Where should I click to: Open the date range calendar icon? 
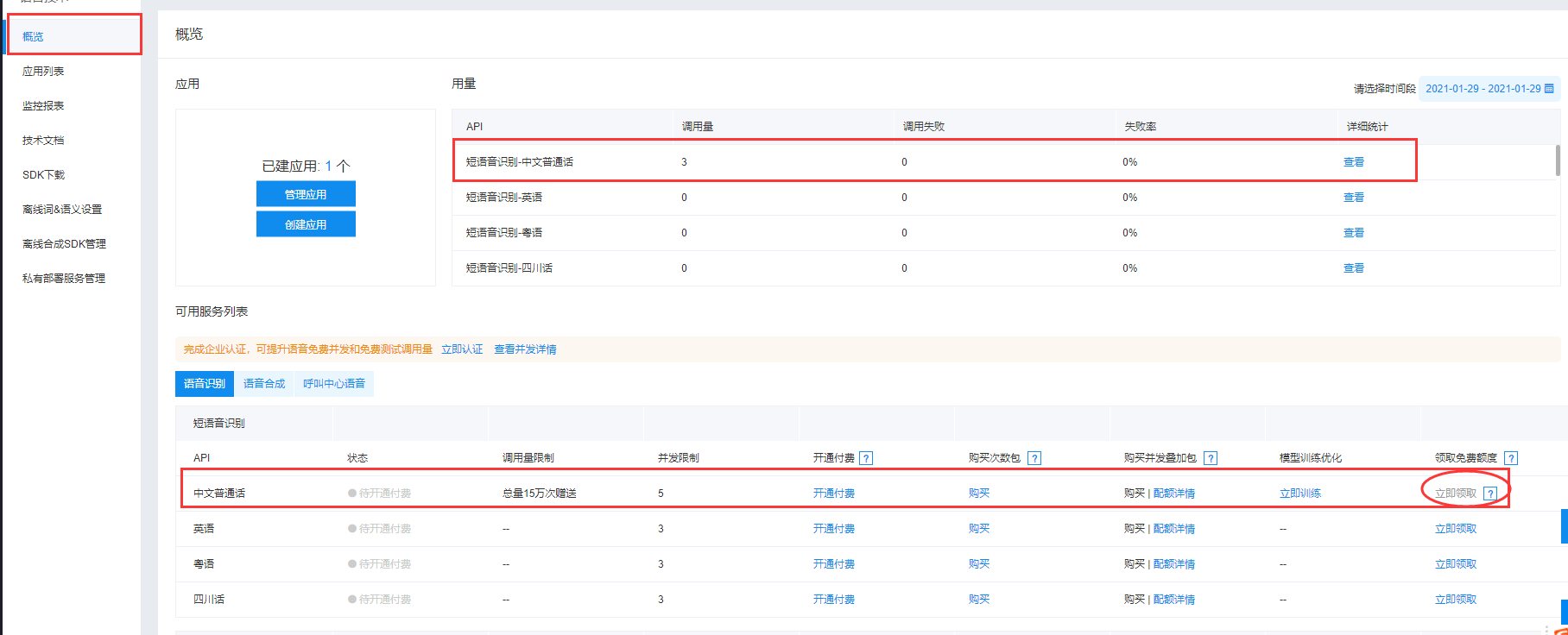1549,89
